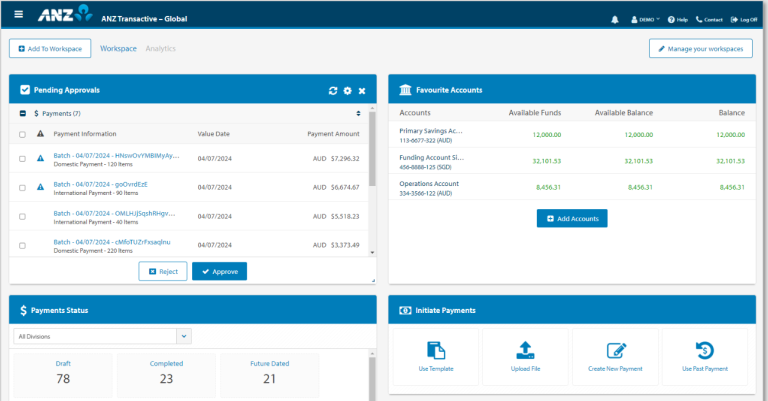Tick checkbox for AUD $7,296.32 batch
This screenshot has width=768, height=401.
pyautogui.click(x=22, y=159)
